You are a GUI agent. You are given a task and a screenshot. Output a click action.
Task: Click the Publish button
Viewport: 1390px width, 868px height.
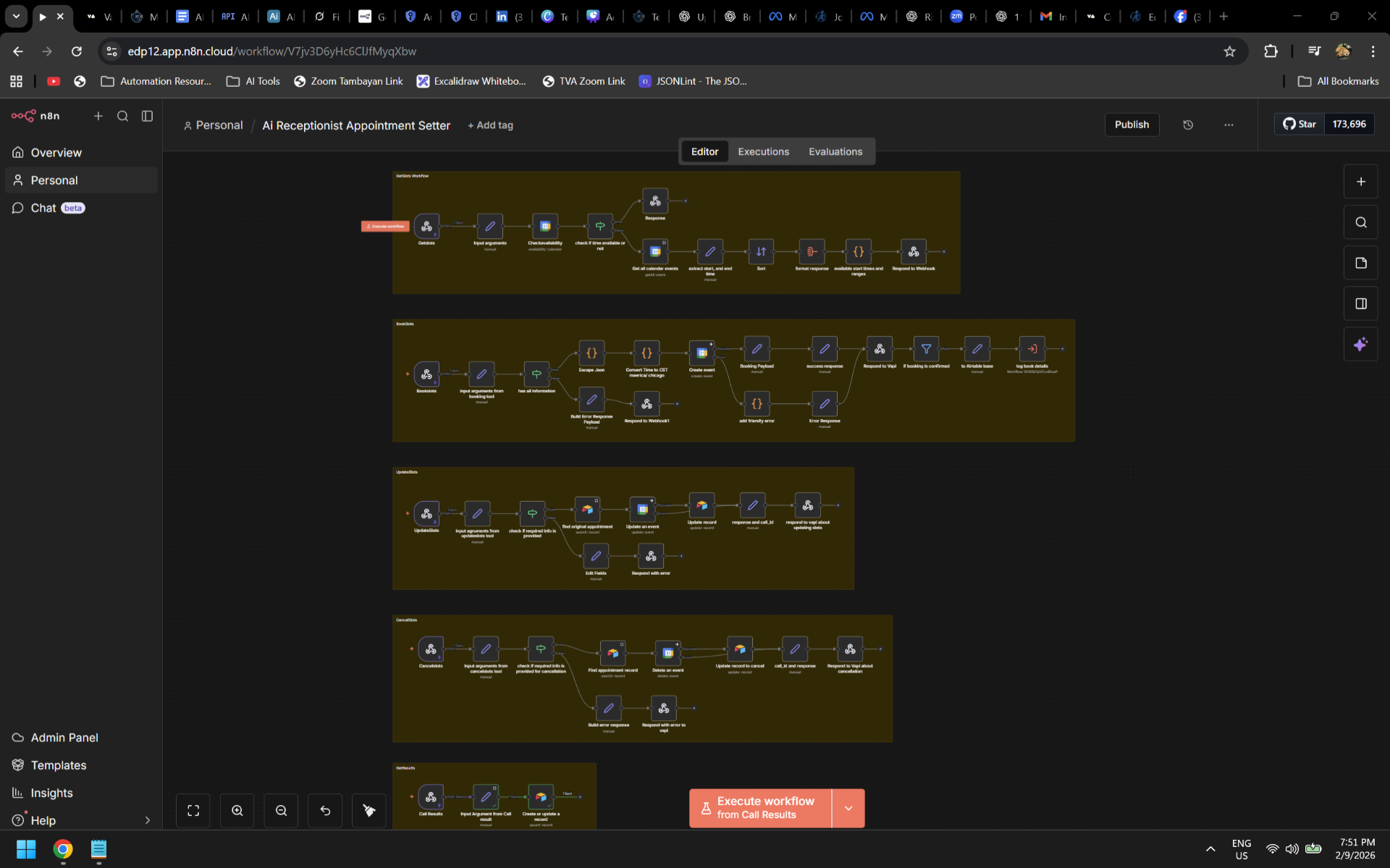point(1132,125)
